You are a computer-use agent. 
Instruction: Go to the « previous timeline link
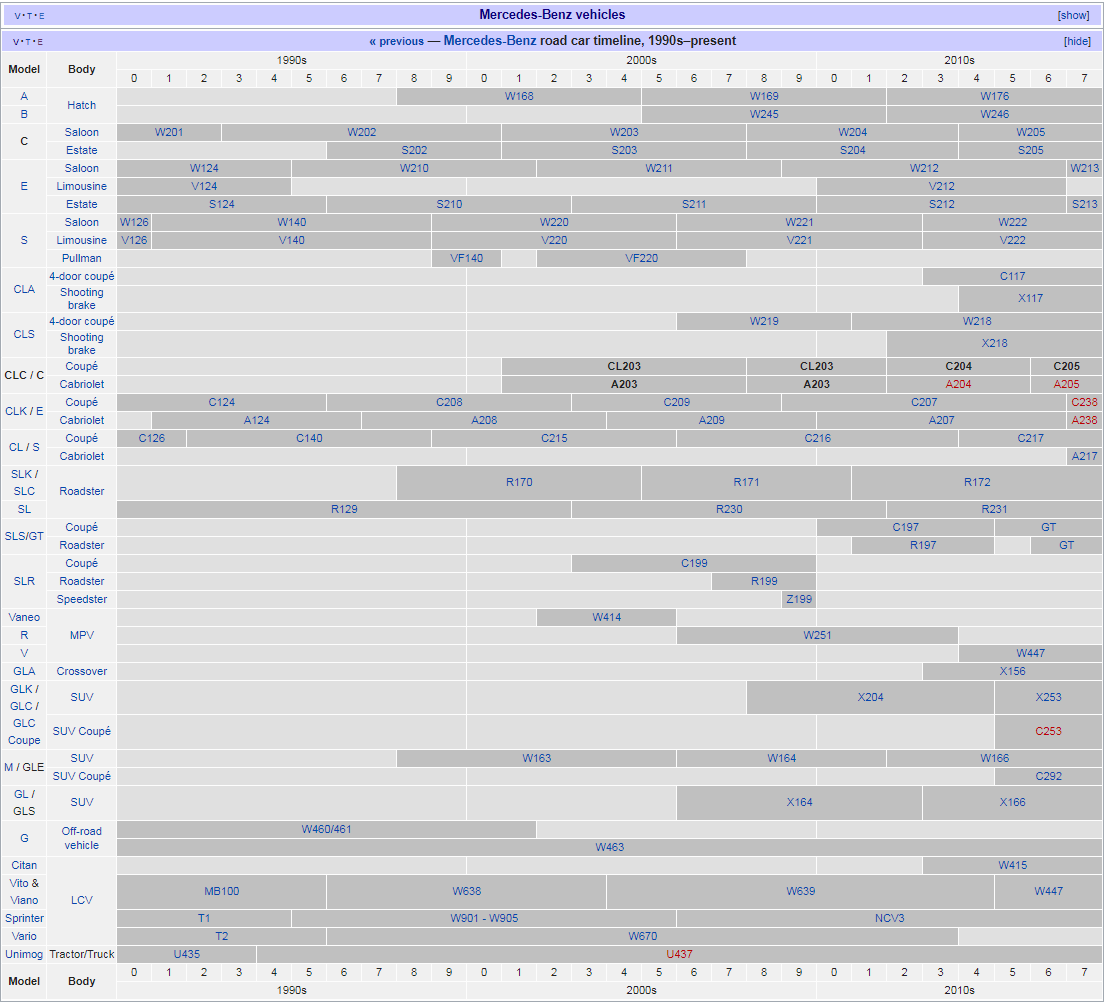(396, 41)
